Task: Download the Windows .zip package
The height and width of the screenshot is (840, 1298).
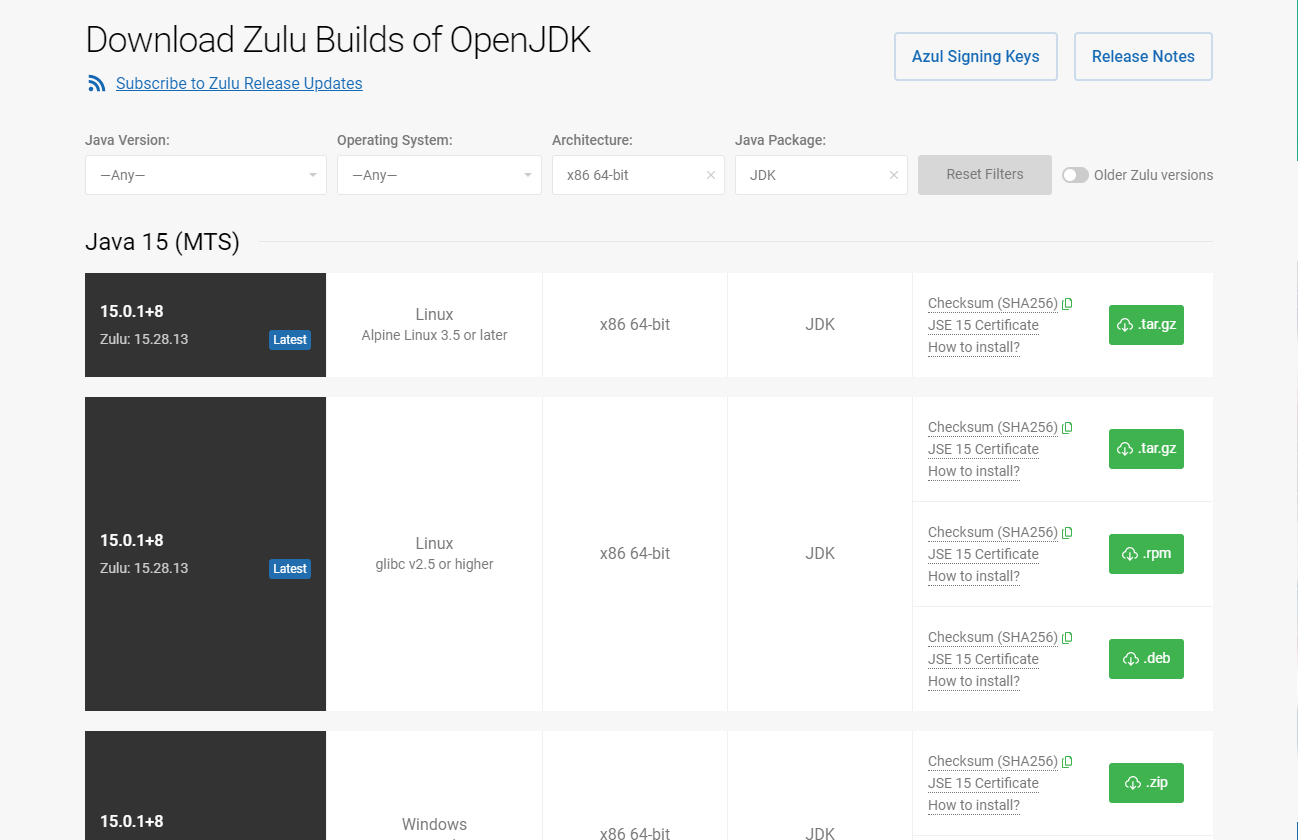Action: click(x=1146, y=783)
